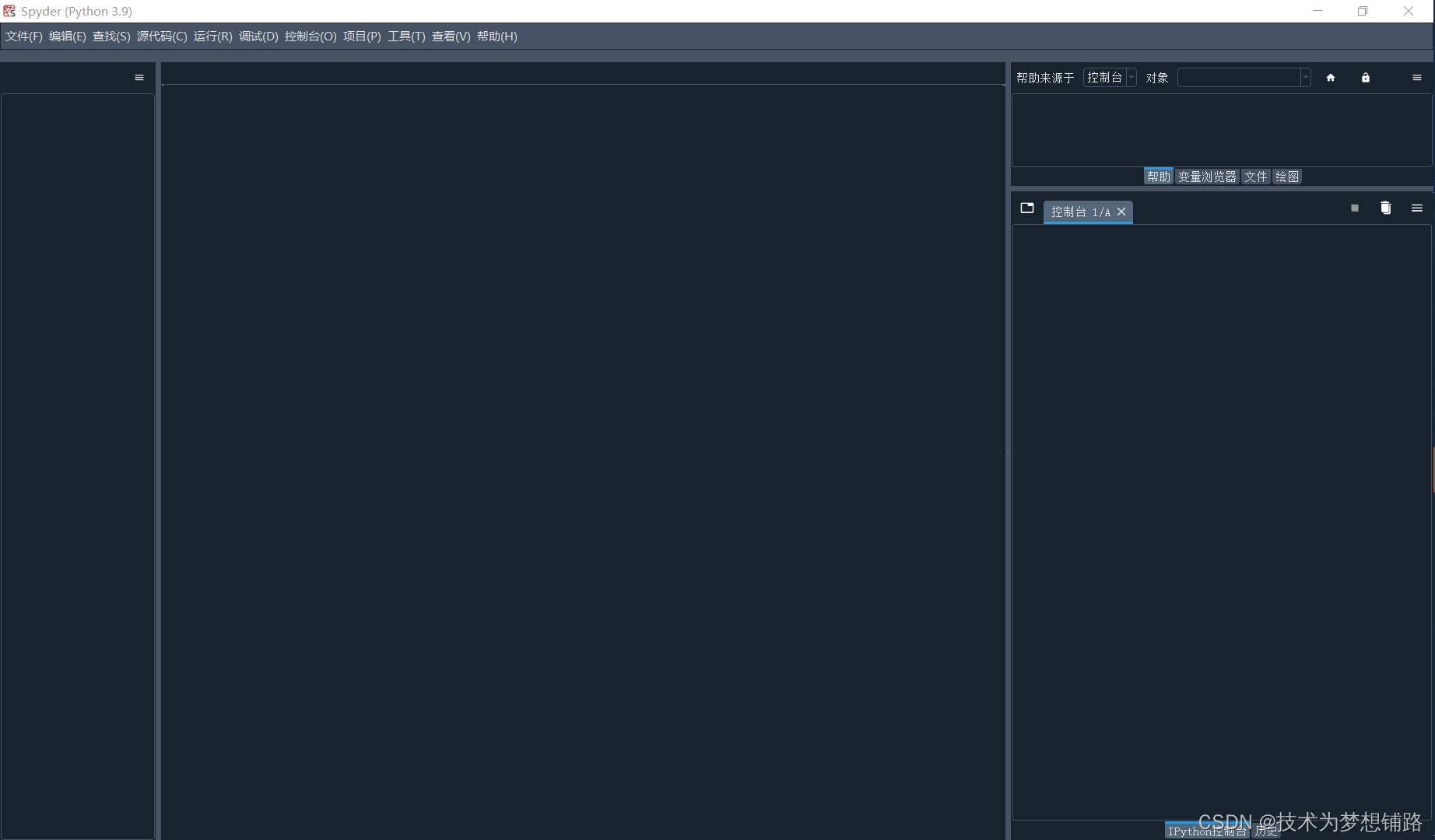Image resolution: width=1435 pixels, height=840 pixels.
Task: Click the console stop square icon
Action: pos(1355,208)
